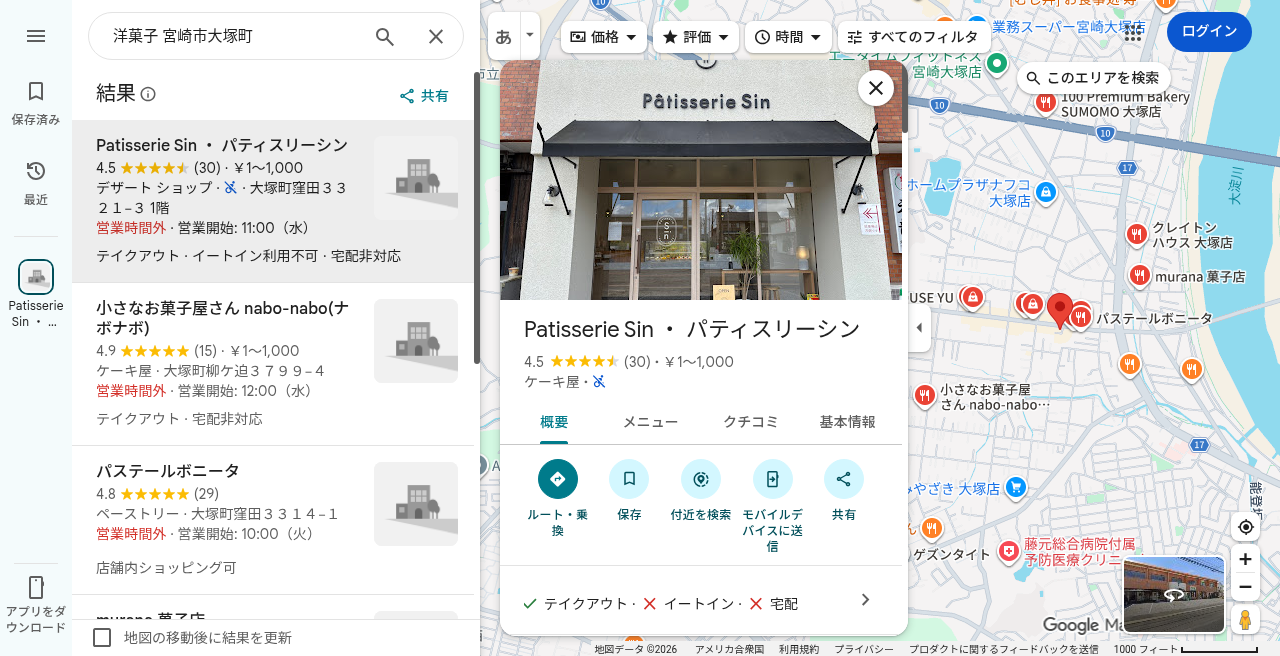Click the Street View pegman icon
Image resolution: width=1280 pixels, height=656 pixels.
(x=1245, y=620)
